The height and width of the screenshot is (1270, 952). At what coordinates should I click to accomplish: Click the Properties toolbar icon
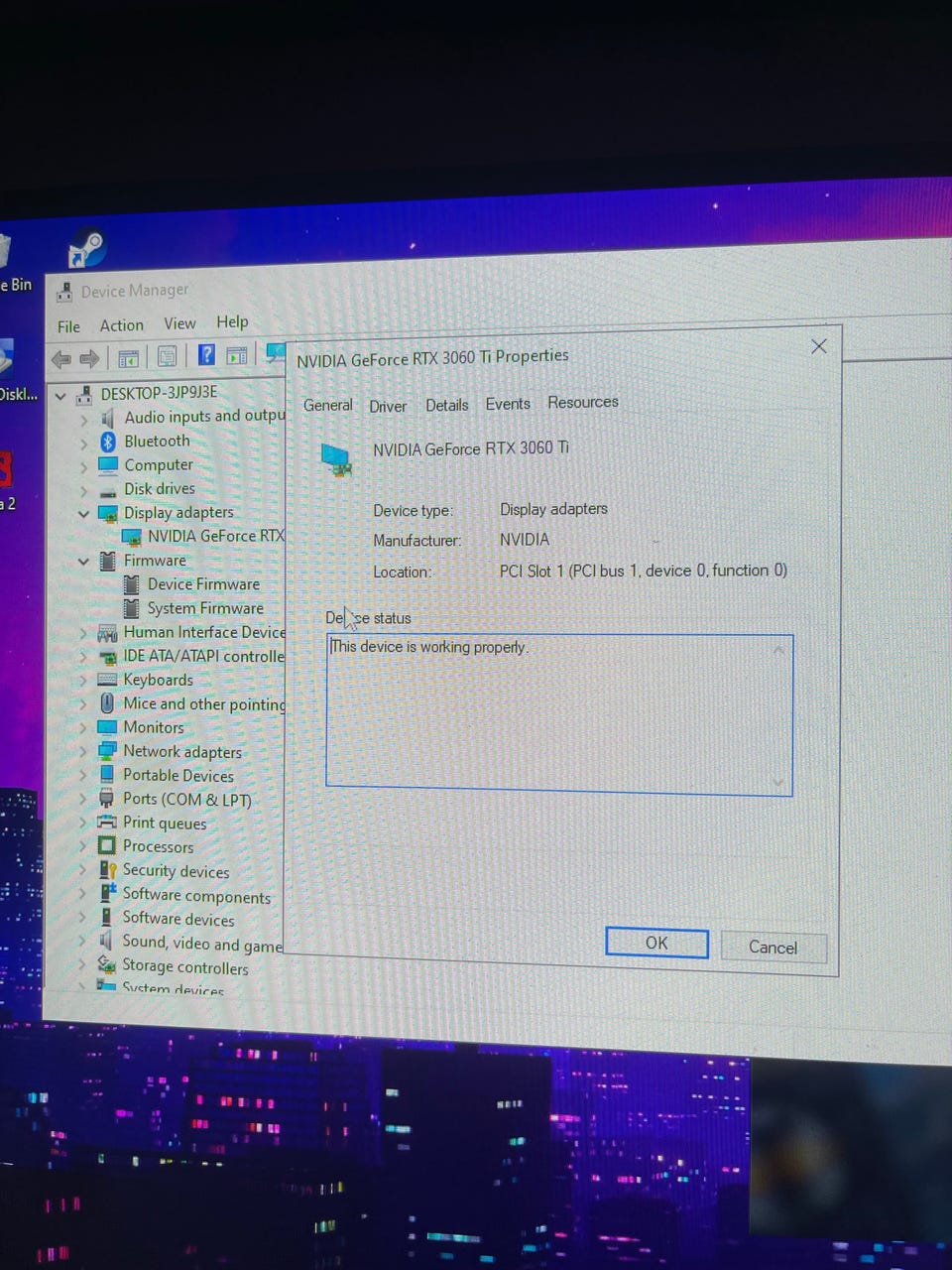[167, 356]
